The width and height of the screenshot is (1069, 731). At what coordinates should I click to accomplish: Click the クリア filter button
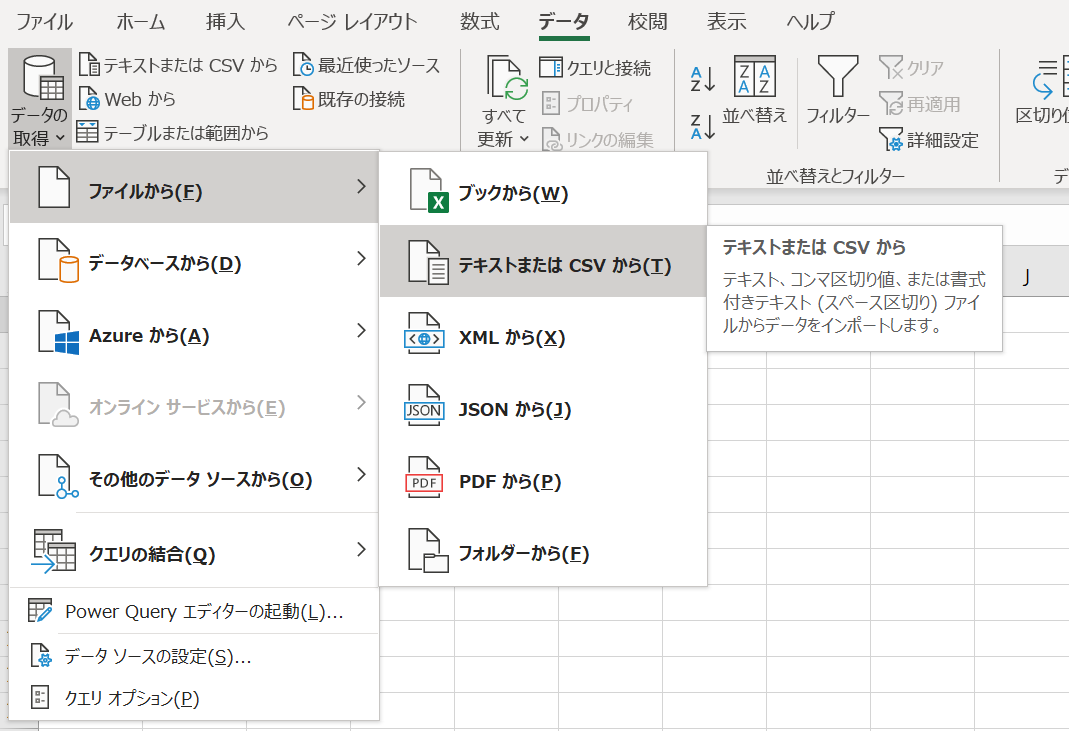[912, 68]
